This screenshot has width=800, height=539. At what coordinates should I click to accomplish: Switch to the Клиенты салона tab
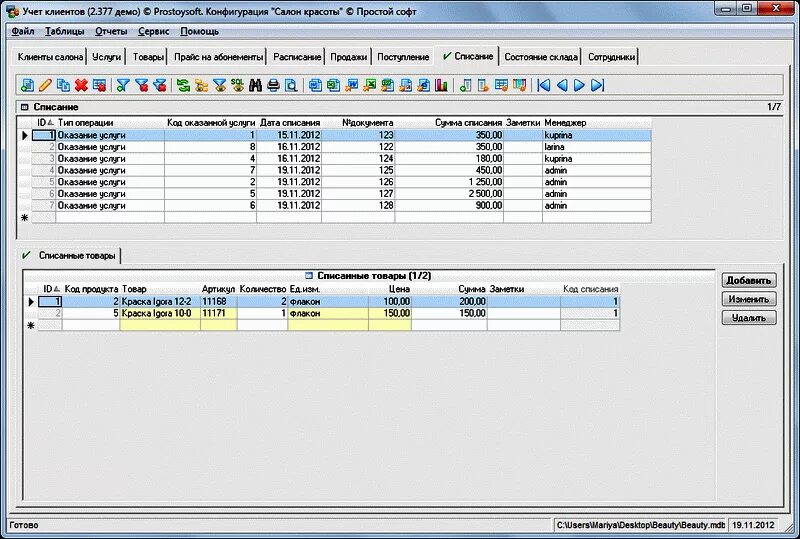click(x=50, y=57)
